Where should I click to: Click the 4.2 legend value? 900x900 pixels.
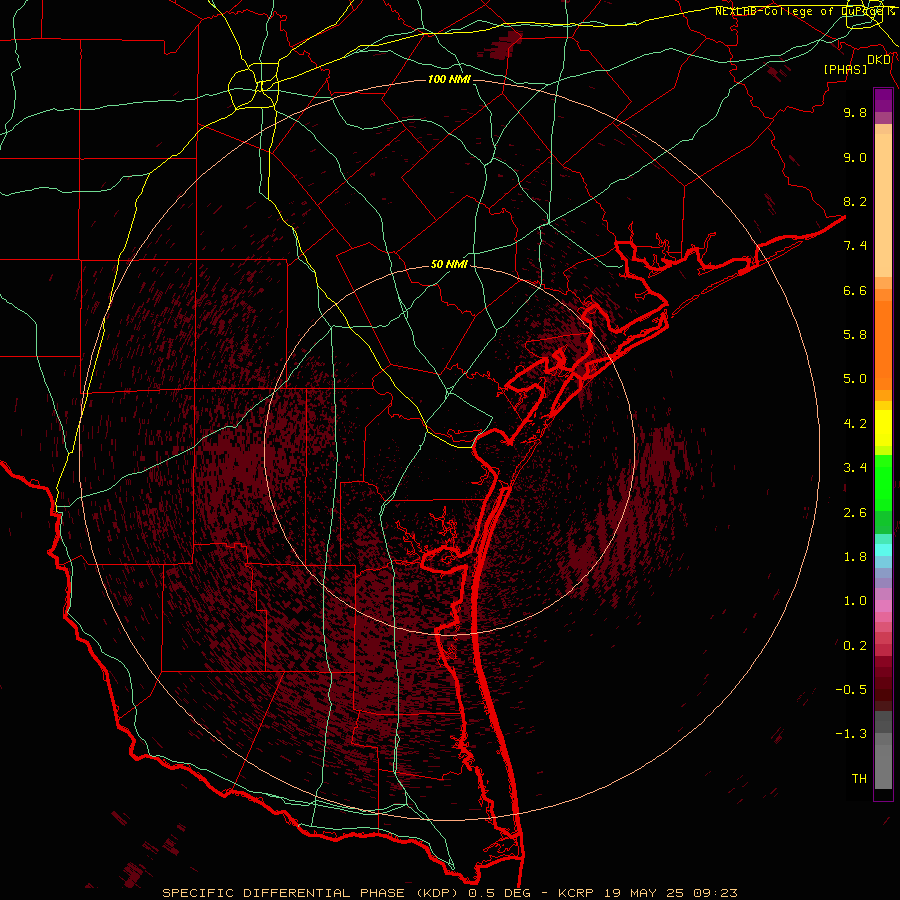pyautogui.click(x=855, y=424)
